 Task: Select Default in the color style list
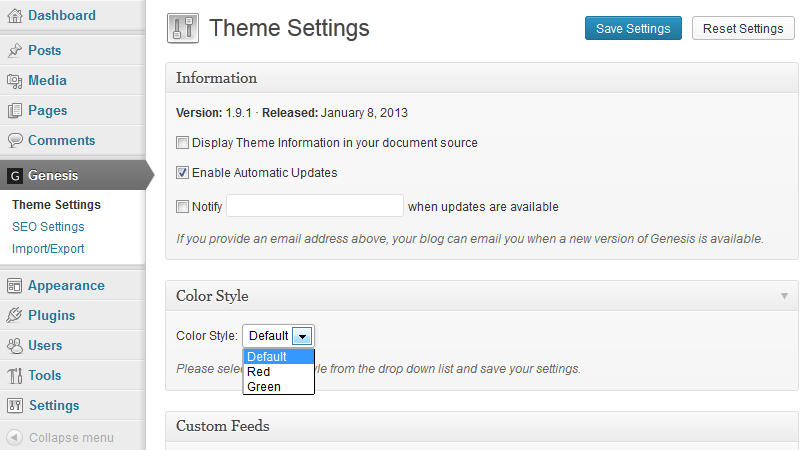pos(279,357)
